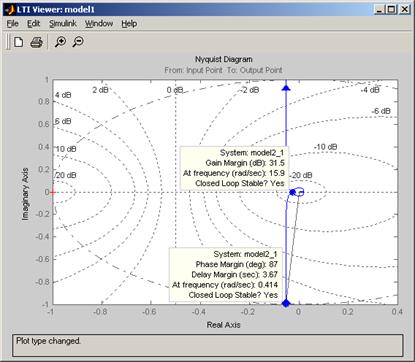The image size is (415, 362).
Task: Click the New Viewer page icon
Action: 18,42
